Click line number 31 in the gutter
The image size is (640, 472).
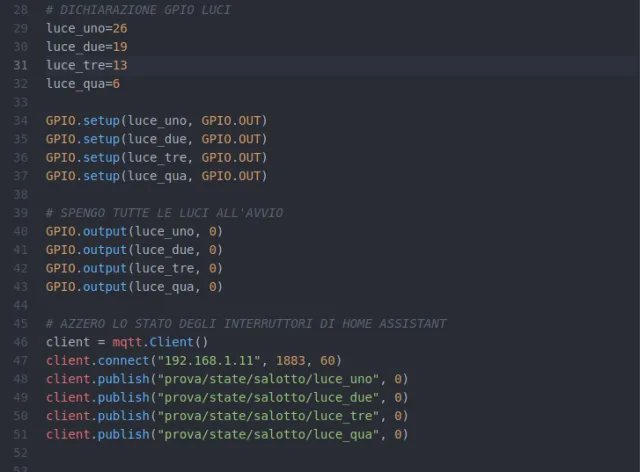pyautogui.click(x=21, y=65)
